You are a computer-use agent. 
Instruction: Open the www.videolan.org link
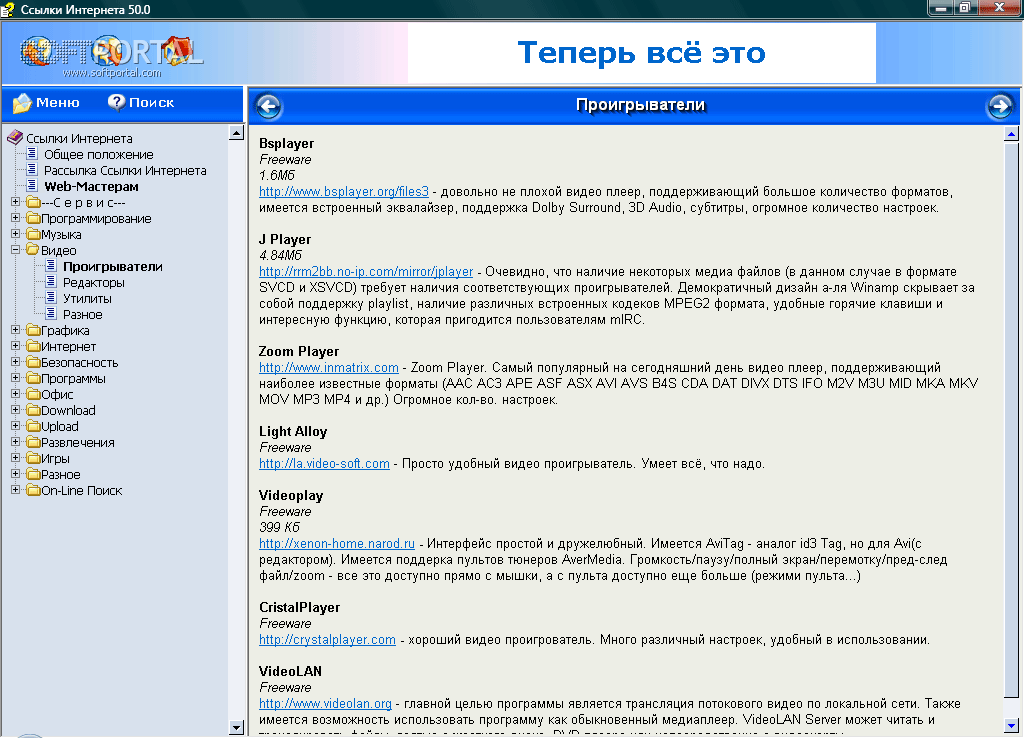point(325,703)
